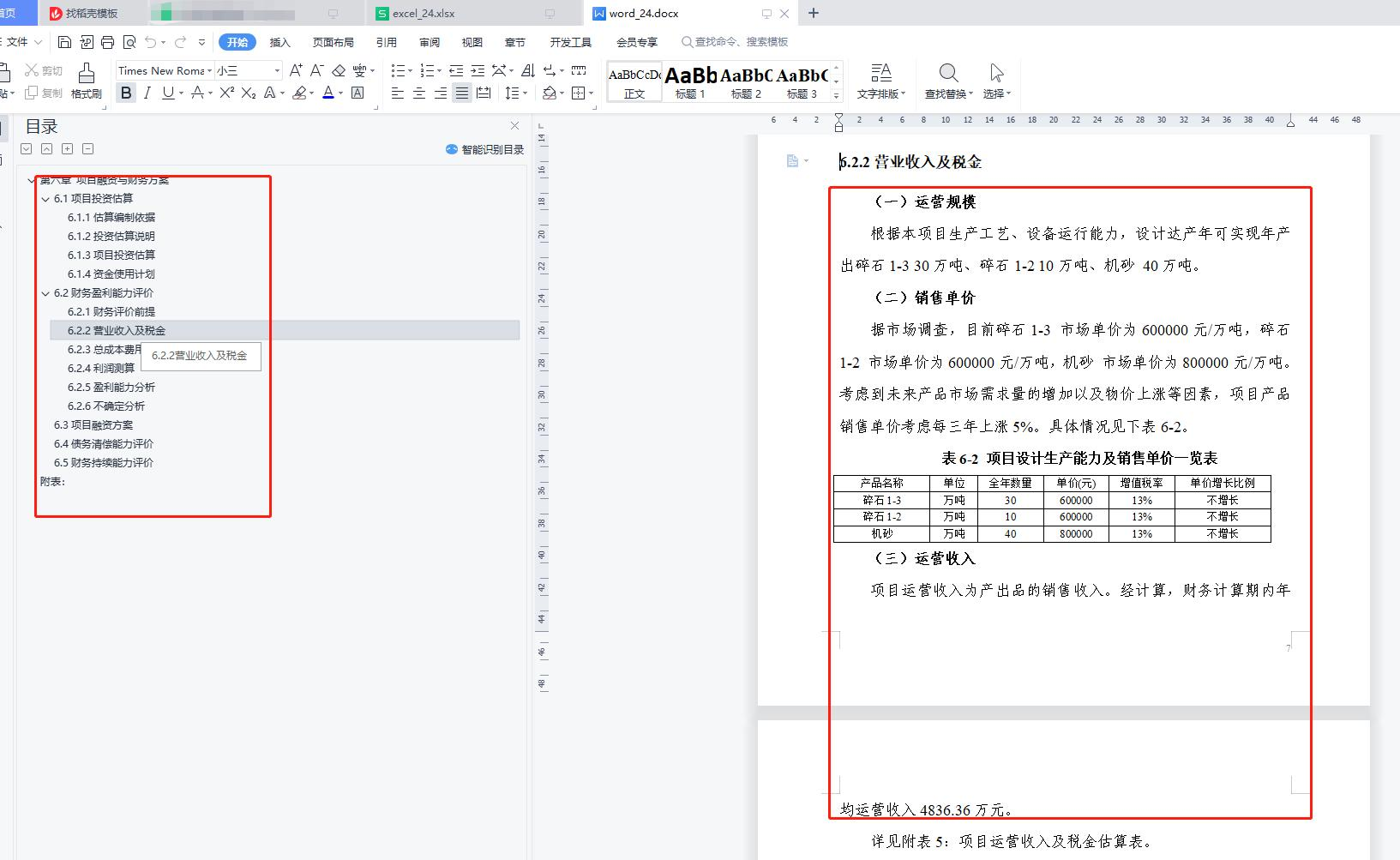This screenshot has height=860, width=1400.
Task: Toggle Italic formatting
Action: [x=147, y=93]
